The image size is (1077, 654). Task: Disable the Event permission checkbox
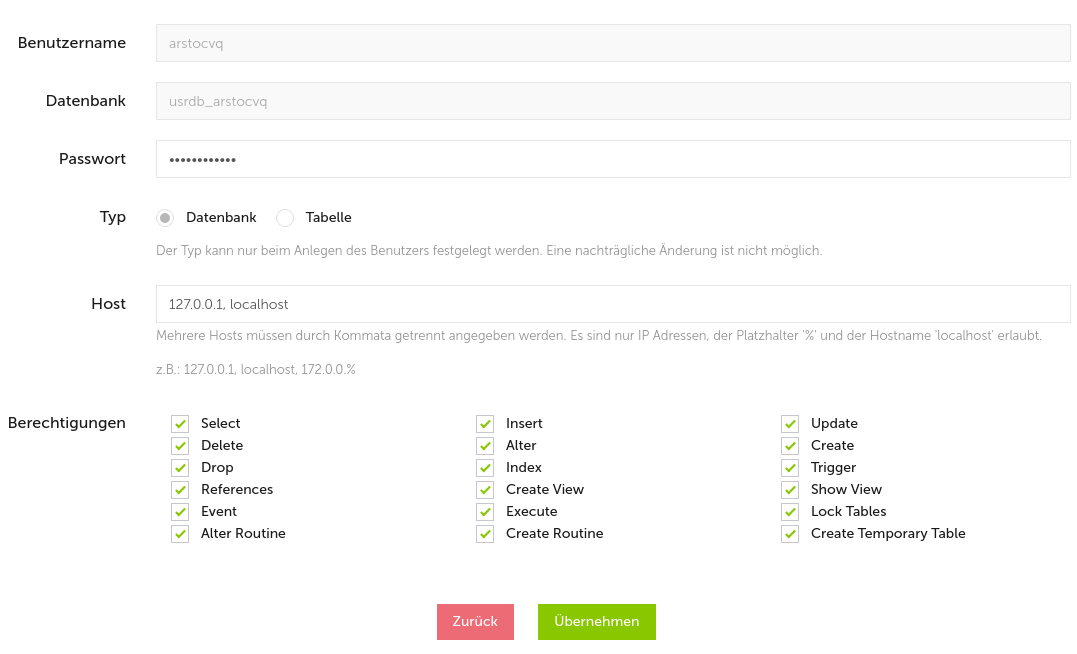click(180, 512)
